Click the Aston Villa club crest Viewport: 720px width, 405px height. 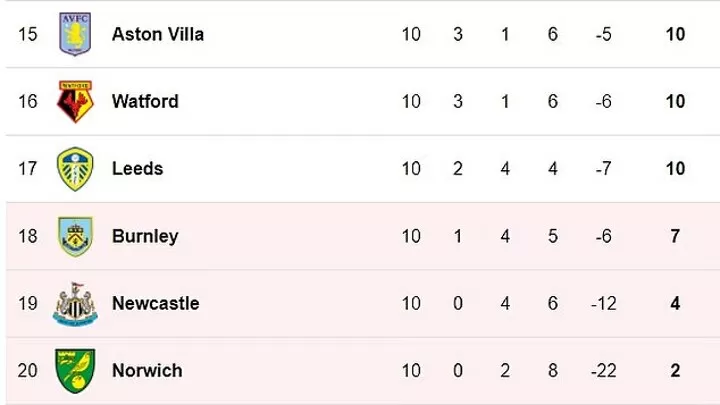point(75,34)
